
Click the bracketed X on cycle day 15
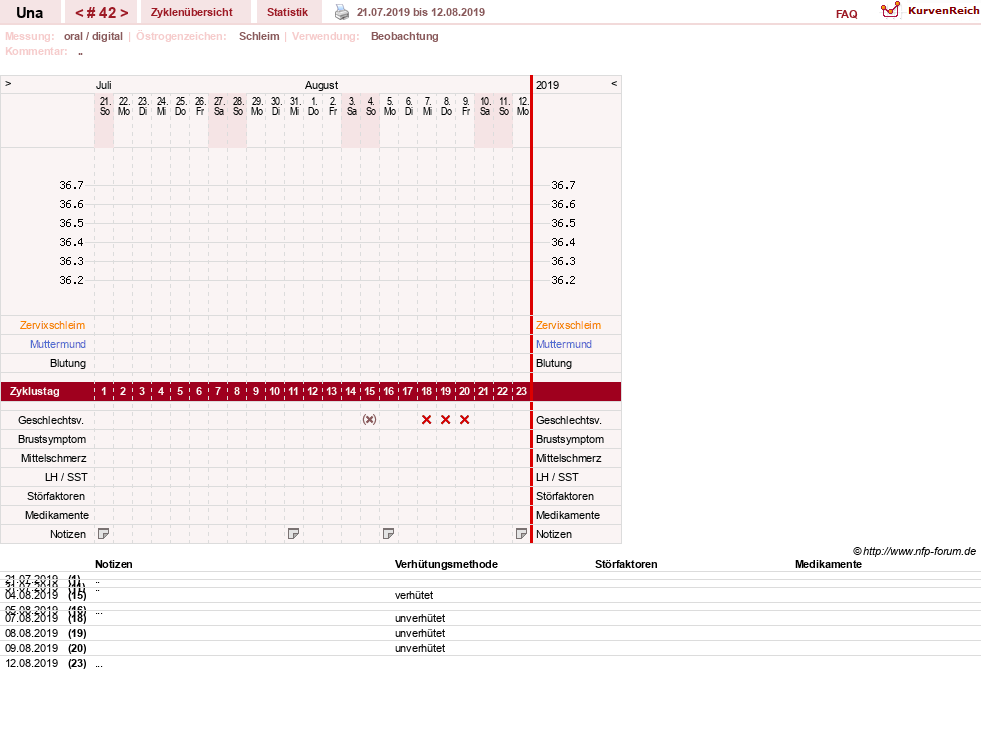pyautogui.click(x=370, y=420)
